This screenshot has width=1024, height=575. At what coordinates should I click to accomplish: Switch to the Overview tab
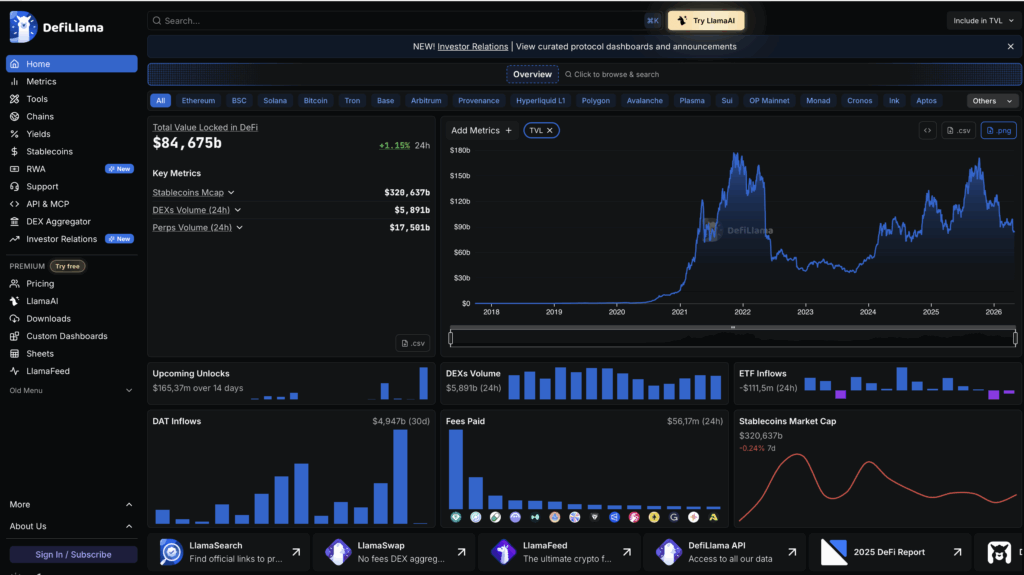click(x=532, y=74)
